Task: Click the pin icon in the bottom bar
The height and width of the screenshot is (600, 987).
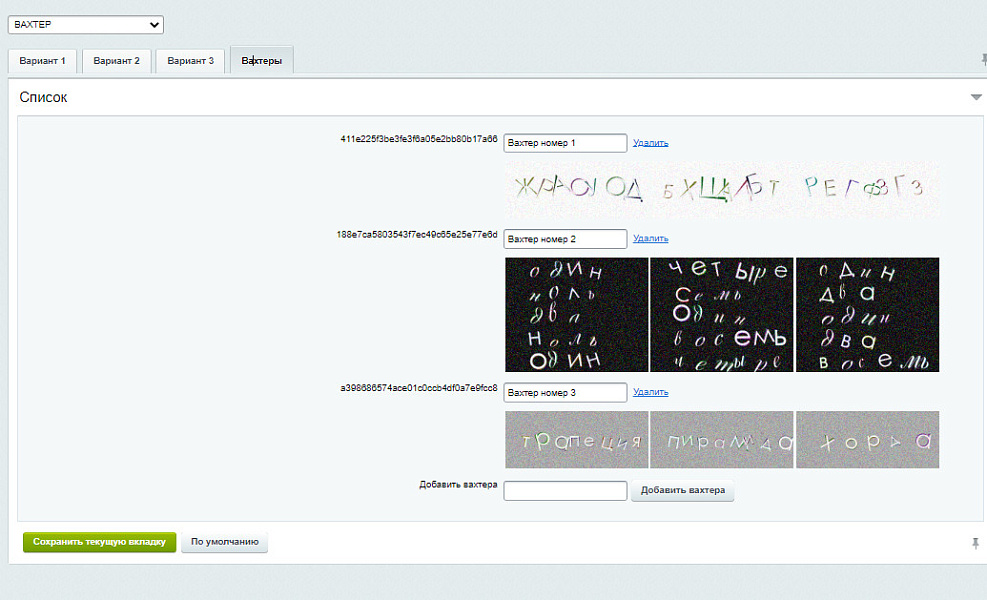Action: tap(975, 543)
